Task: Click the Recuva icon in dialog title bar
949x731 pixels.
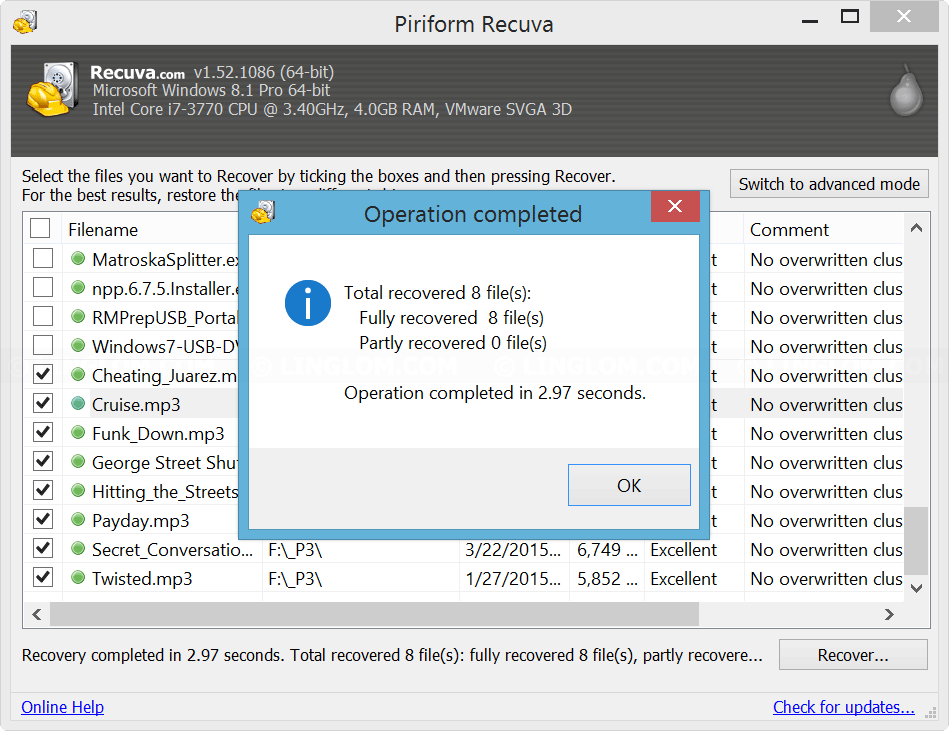Action: [x=263, y=212]
